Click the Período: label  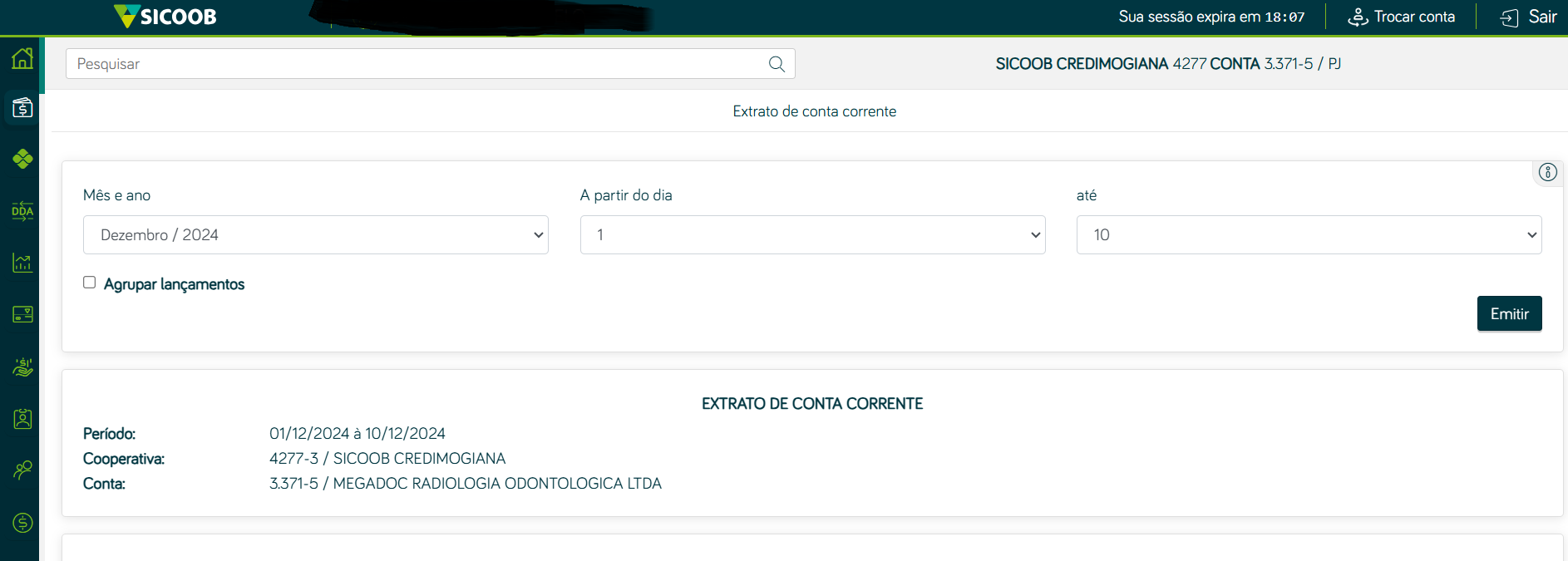[109, 434]
